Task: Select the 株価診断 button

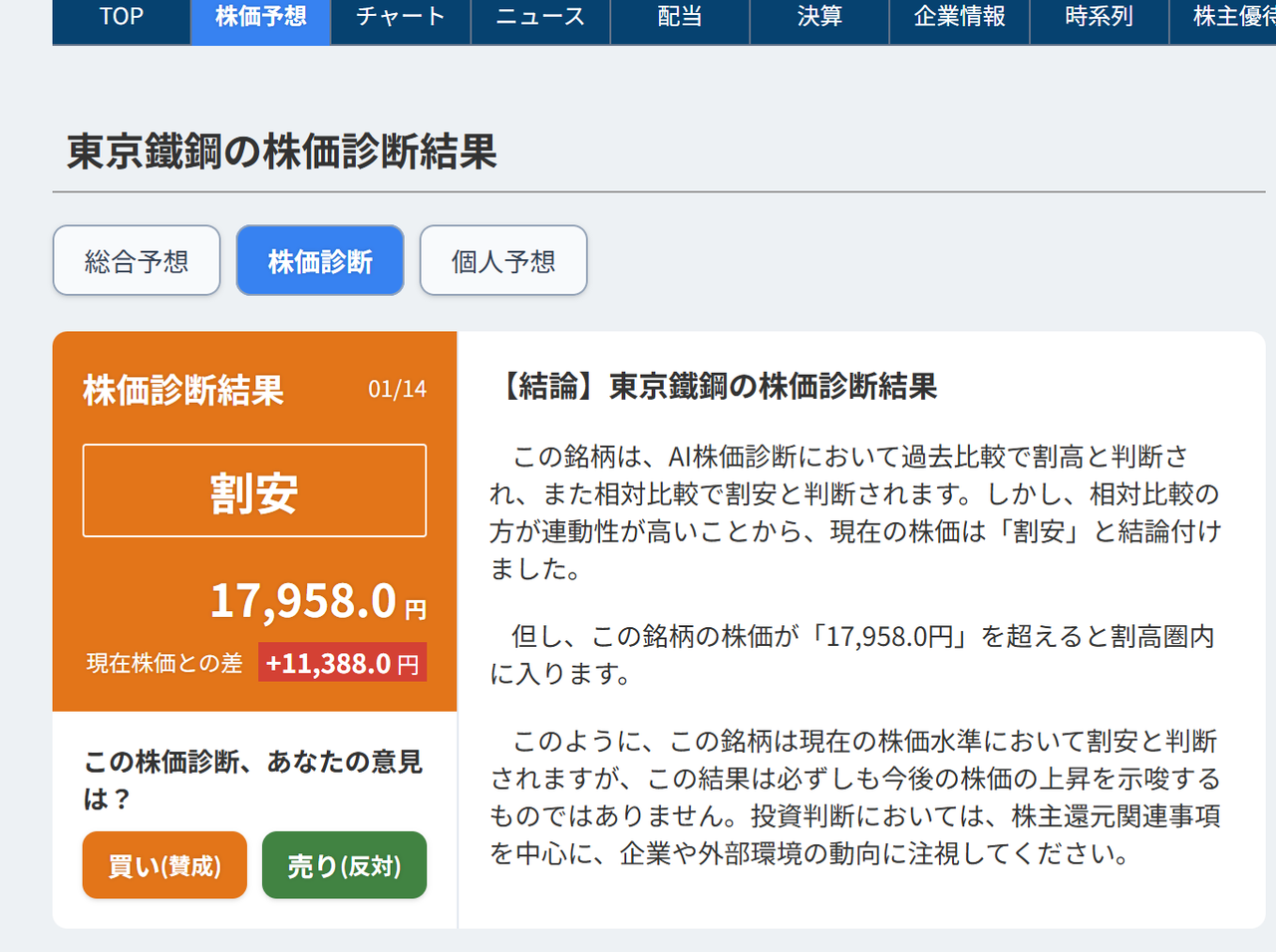Action: click(x=319, y=260)
